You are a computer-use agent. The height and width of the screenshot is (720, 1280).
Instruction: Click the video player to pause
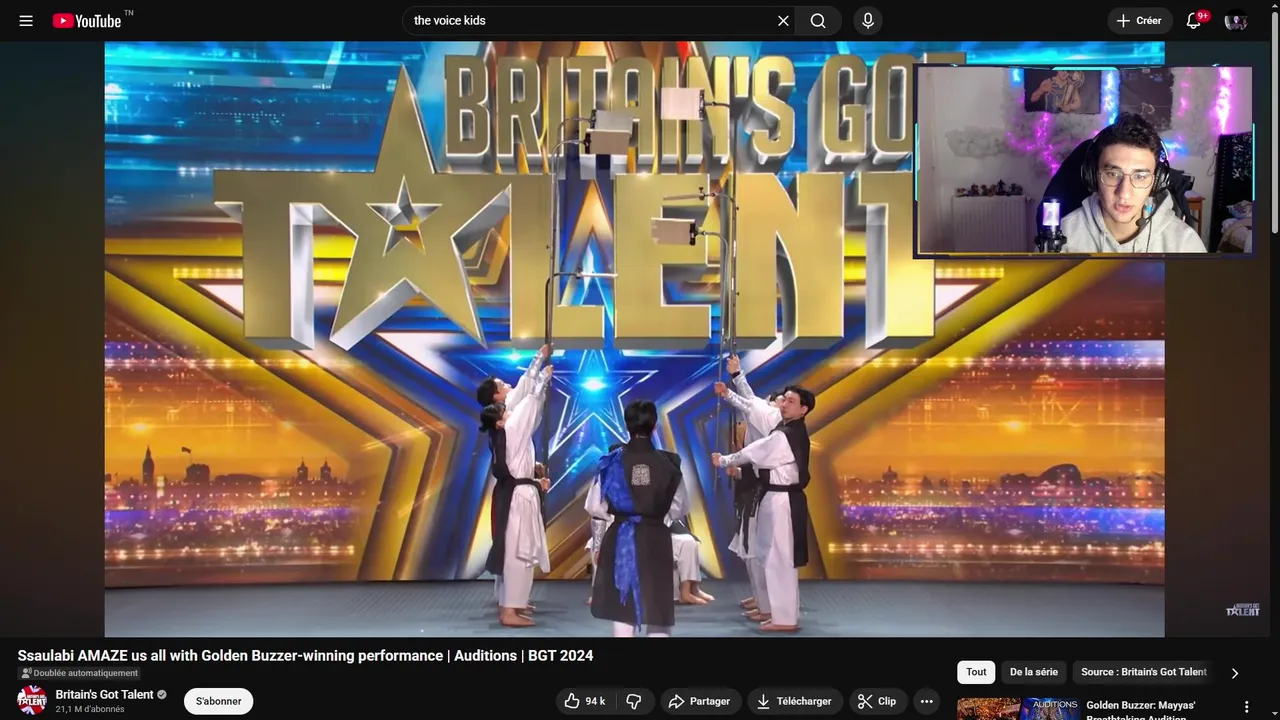634,339
